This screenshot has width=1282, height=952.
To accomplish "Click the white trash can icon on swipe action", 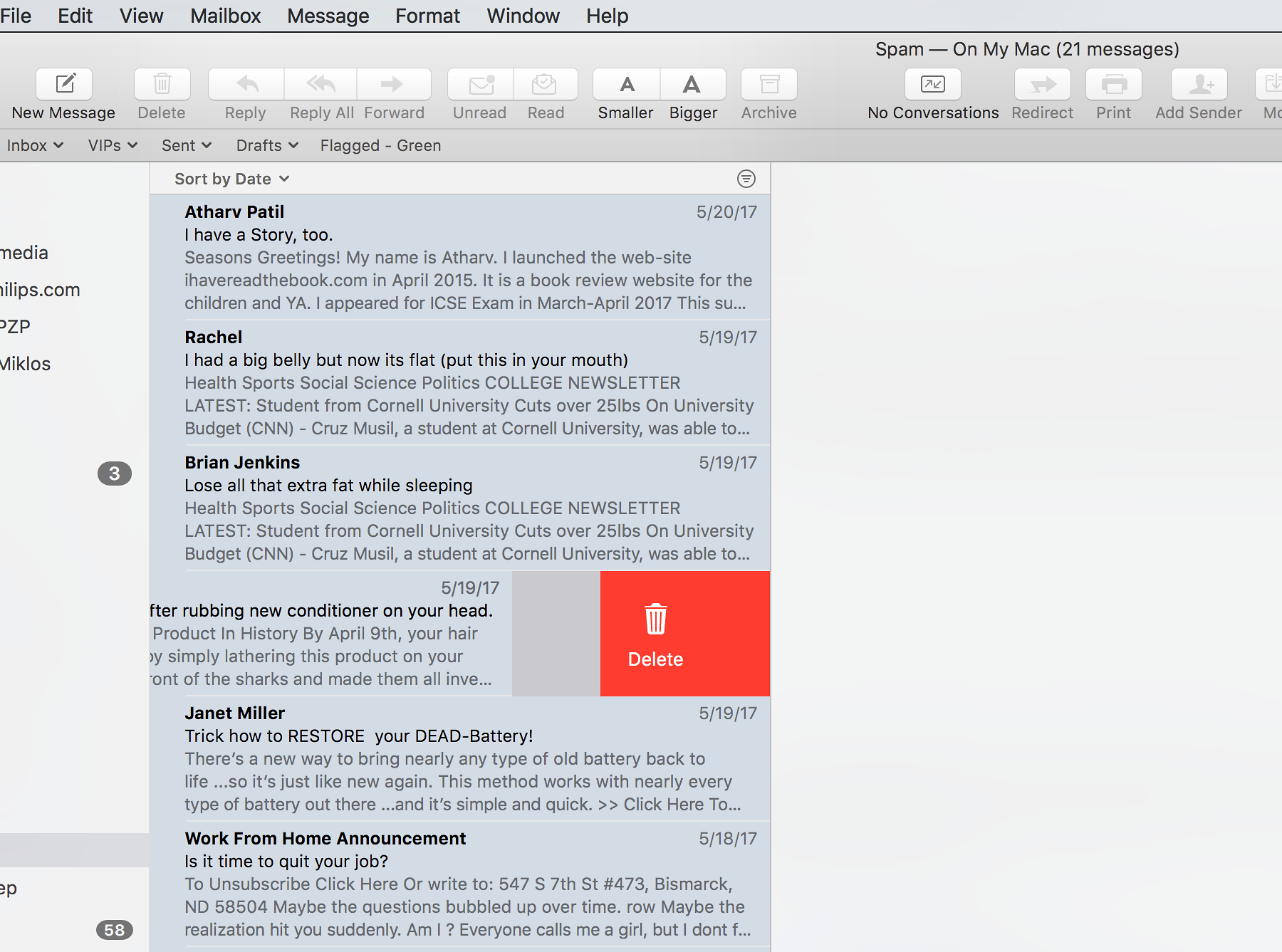I will pos(656,619).
